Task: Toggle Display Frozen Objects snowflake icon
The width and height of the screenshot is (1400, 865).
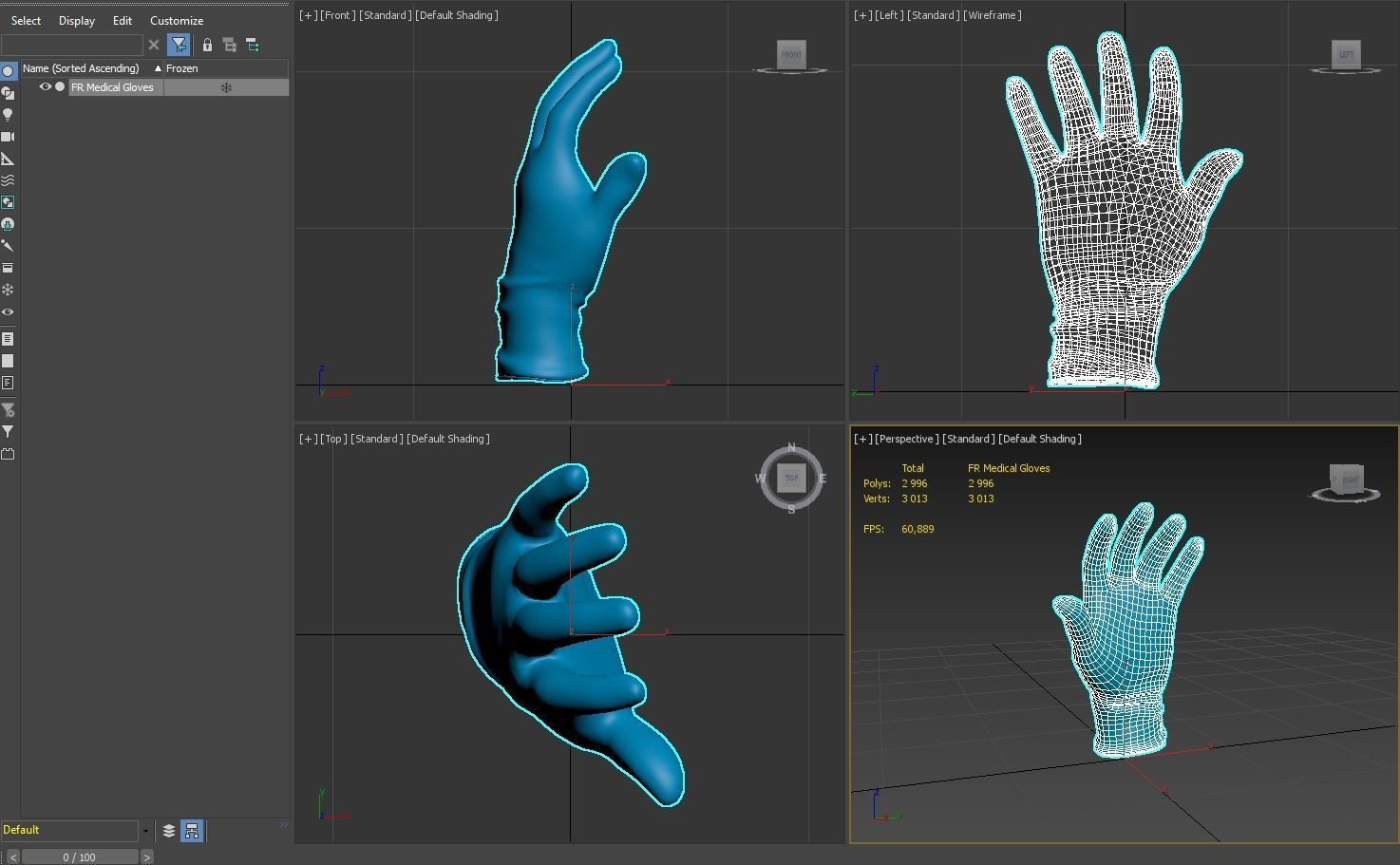Action: point(8,290)
